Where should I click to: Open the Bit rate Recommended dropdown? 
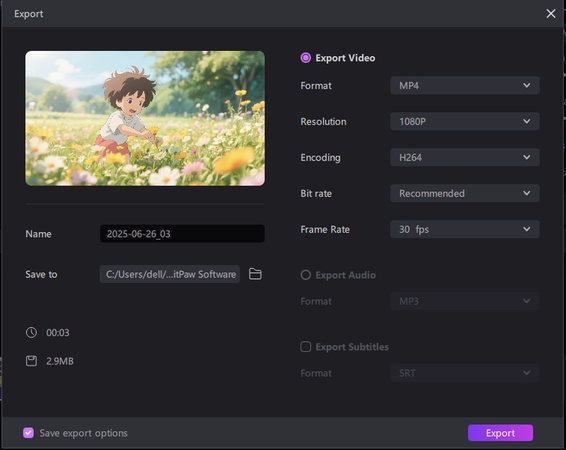pyautogui.click(x=465, y=193)
